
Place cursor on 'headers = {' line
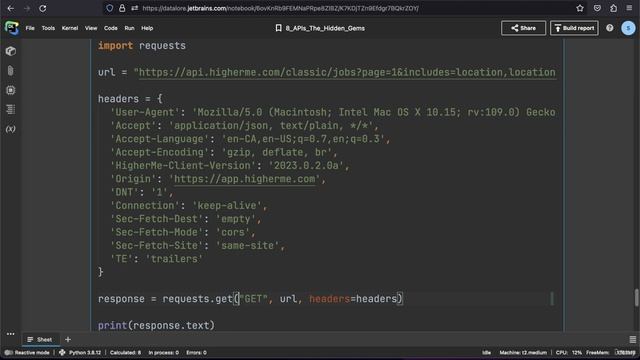[130, 99]
